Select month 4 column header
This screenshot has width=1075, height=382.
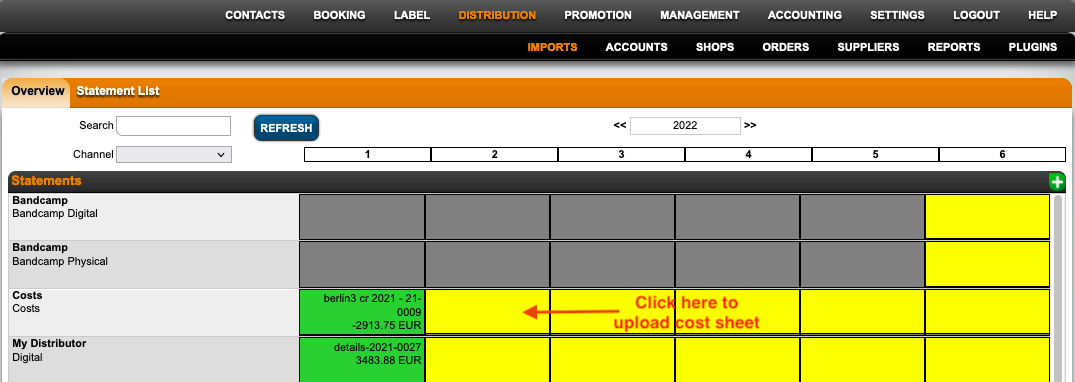coord(748,155)
